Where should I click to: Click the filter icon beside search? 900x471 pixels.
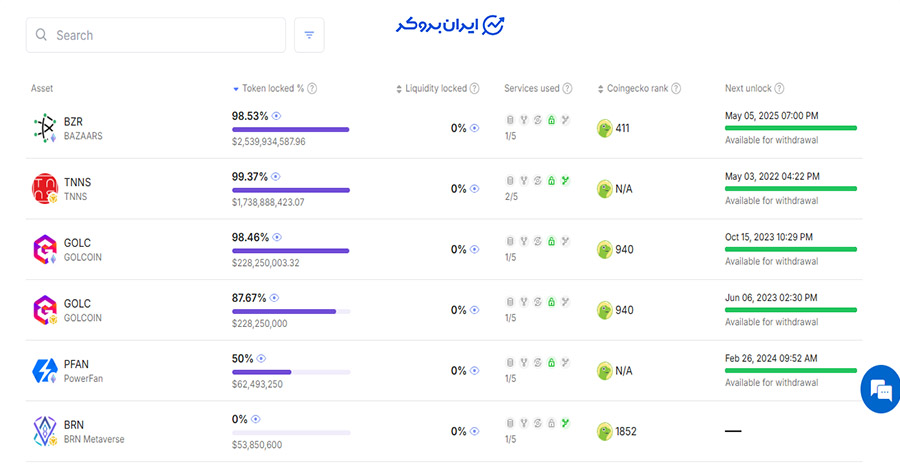point(309,35)
